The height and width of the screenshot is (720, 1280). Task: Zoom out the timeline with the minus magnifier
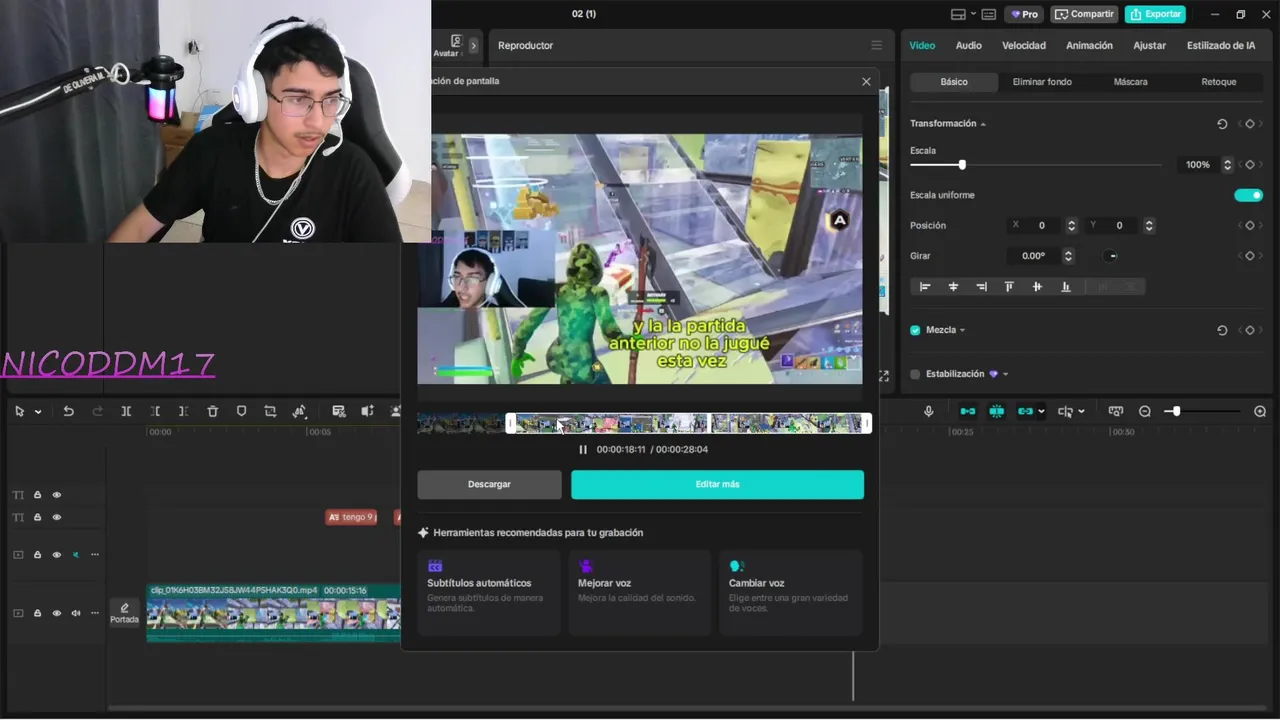(1145, 411)
